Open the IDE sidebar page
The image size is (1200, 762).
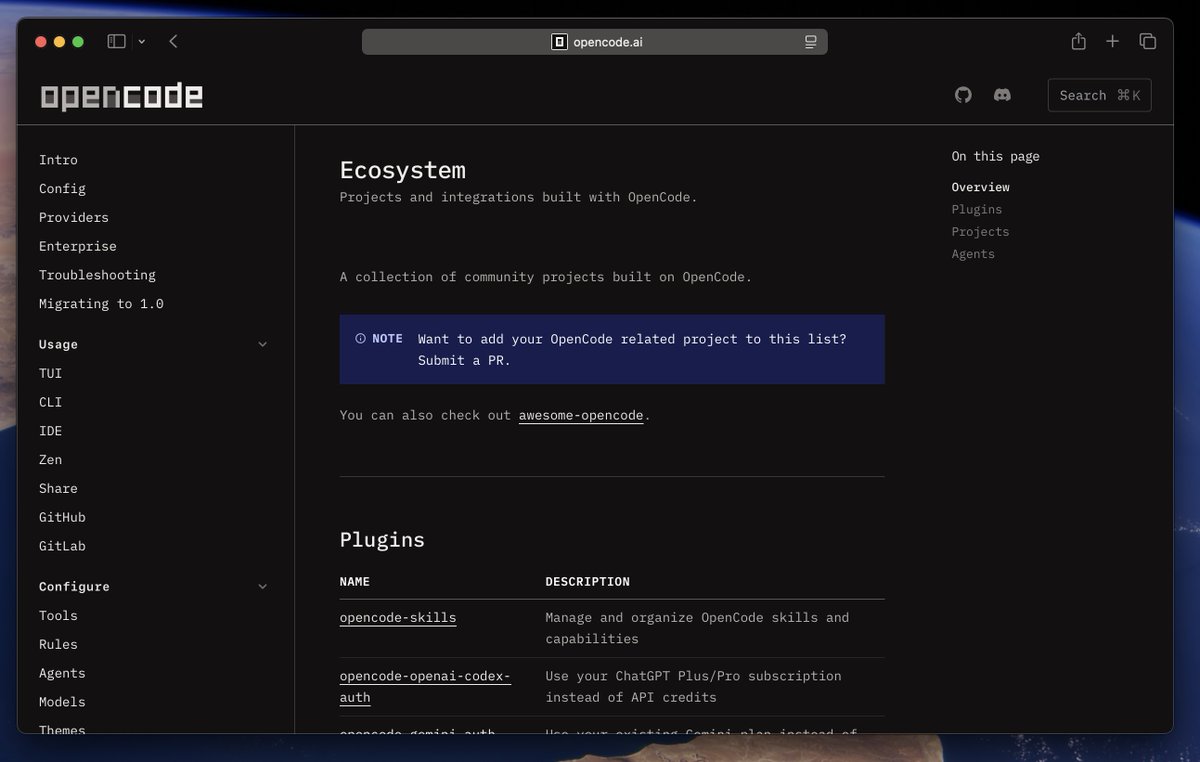click(x=50, y=431)
